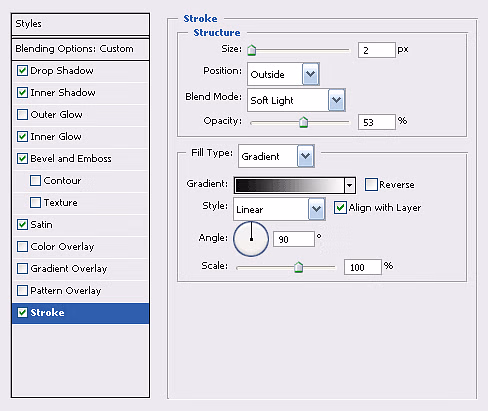Select the Bevel and Emboss entry

pyautogui.click(x=71, y=159)
